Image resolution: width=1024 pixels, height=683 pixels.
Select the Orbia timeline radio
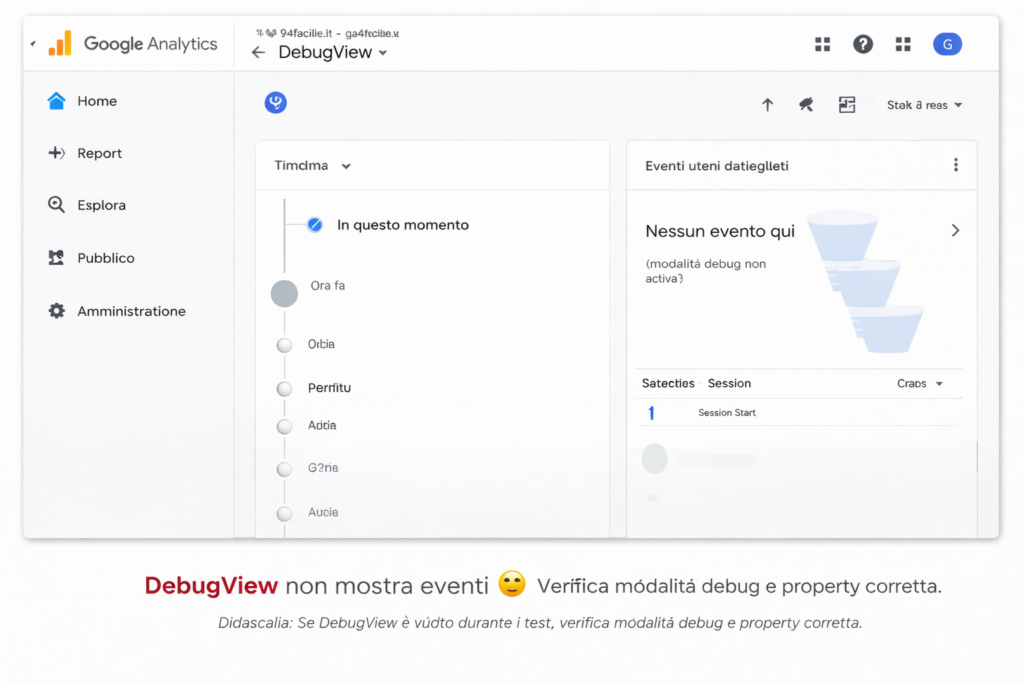tap(284, 345)
